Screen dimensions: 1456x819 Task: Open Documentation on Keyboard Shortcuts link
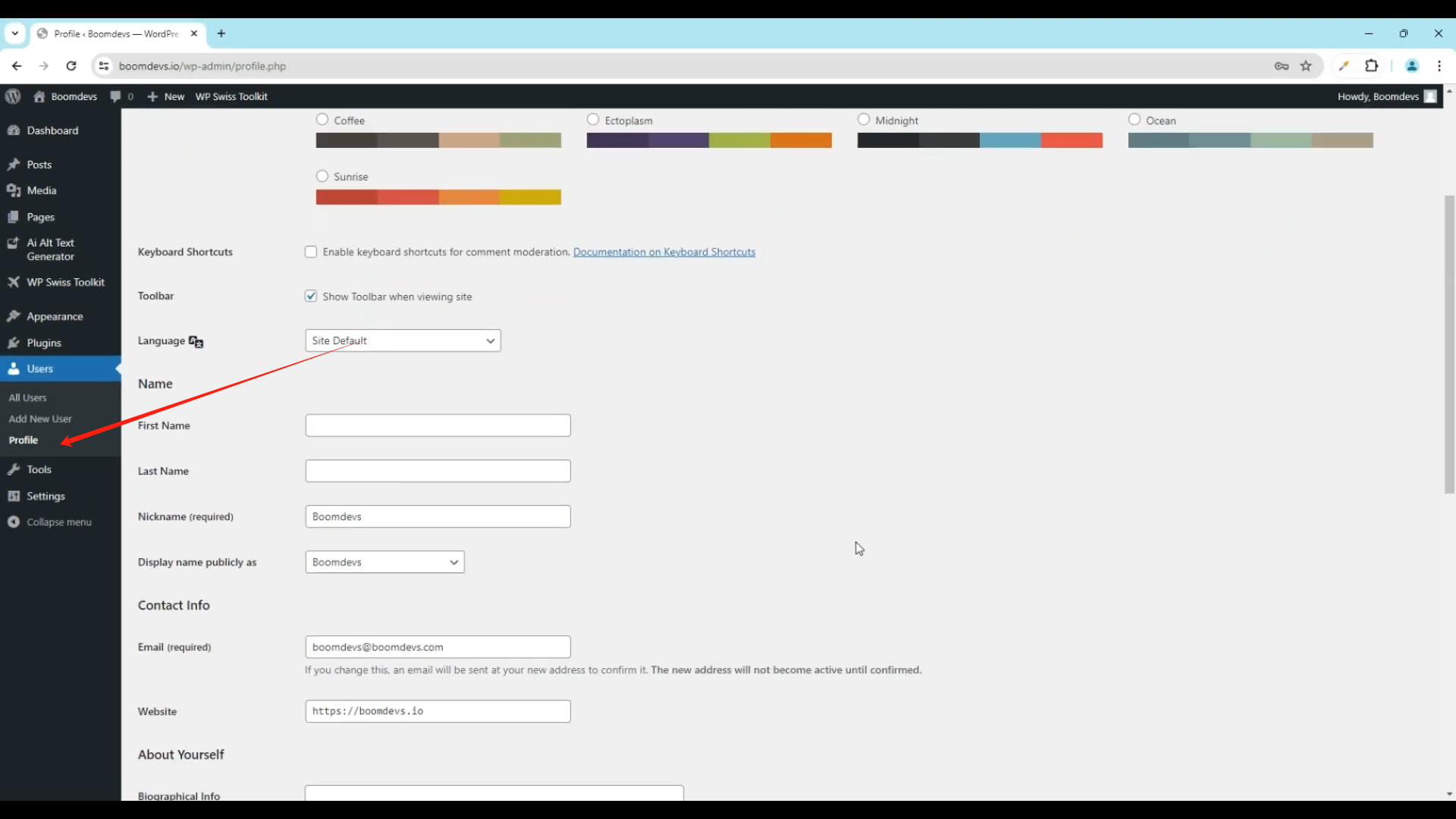tap(664, 252)
